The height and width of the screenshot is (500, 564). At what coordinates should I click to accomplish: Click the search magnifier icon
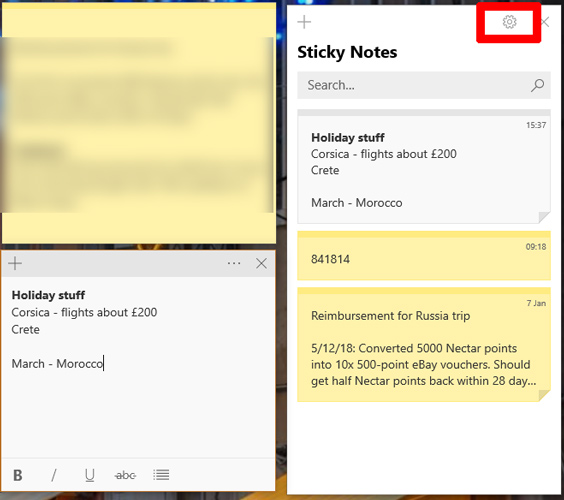click(x=537, y=85)
